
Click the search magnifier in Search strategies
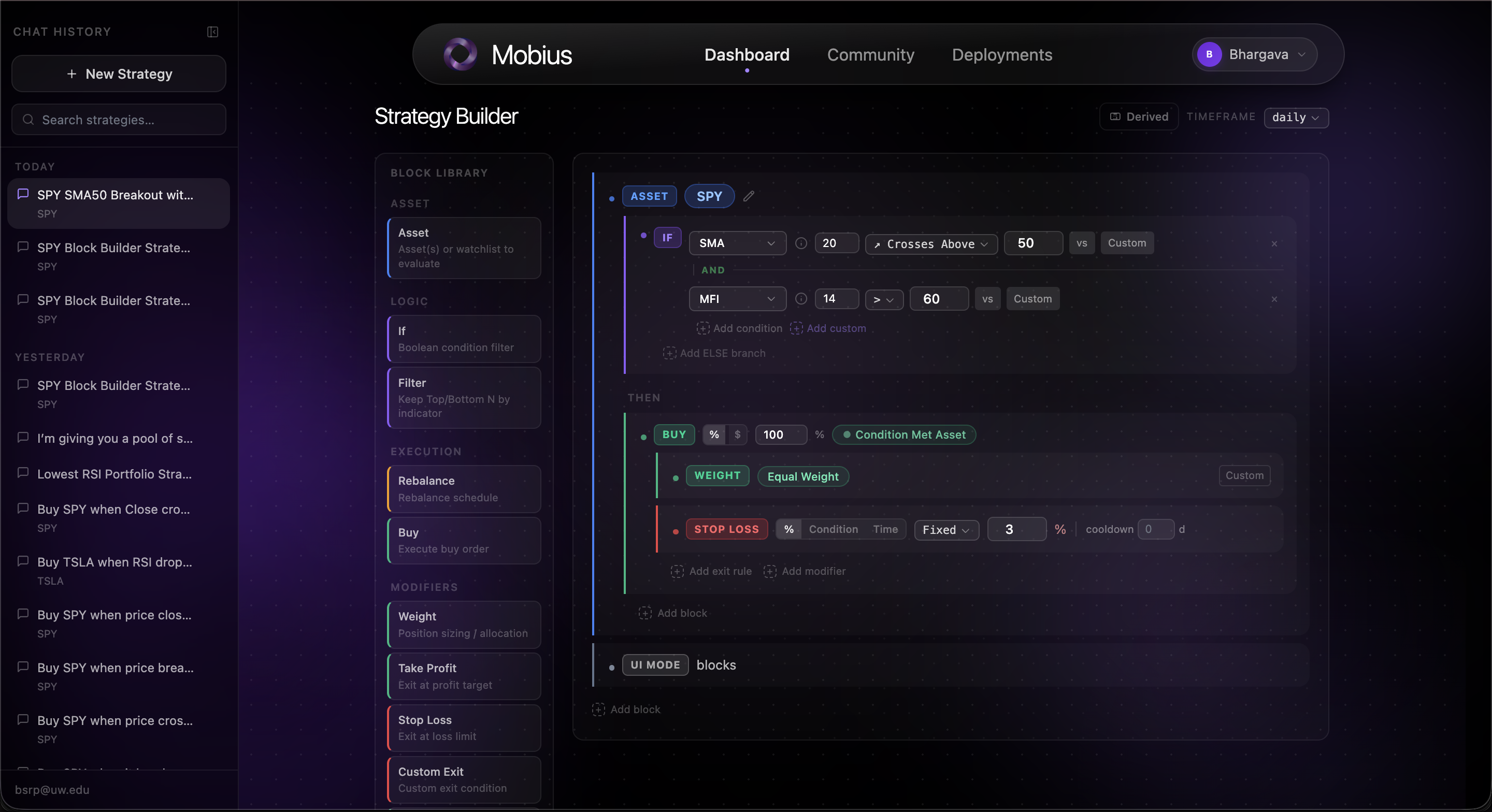coord(28,120)
